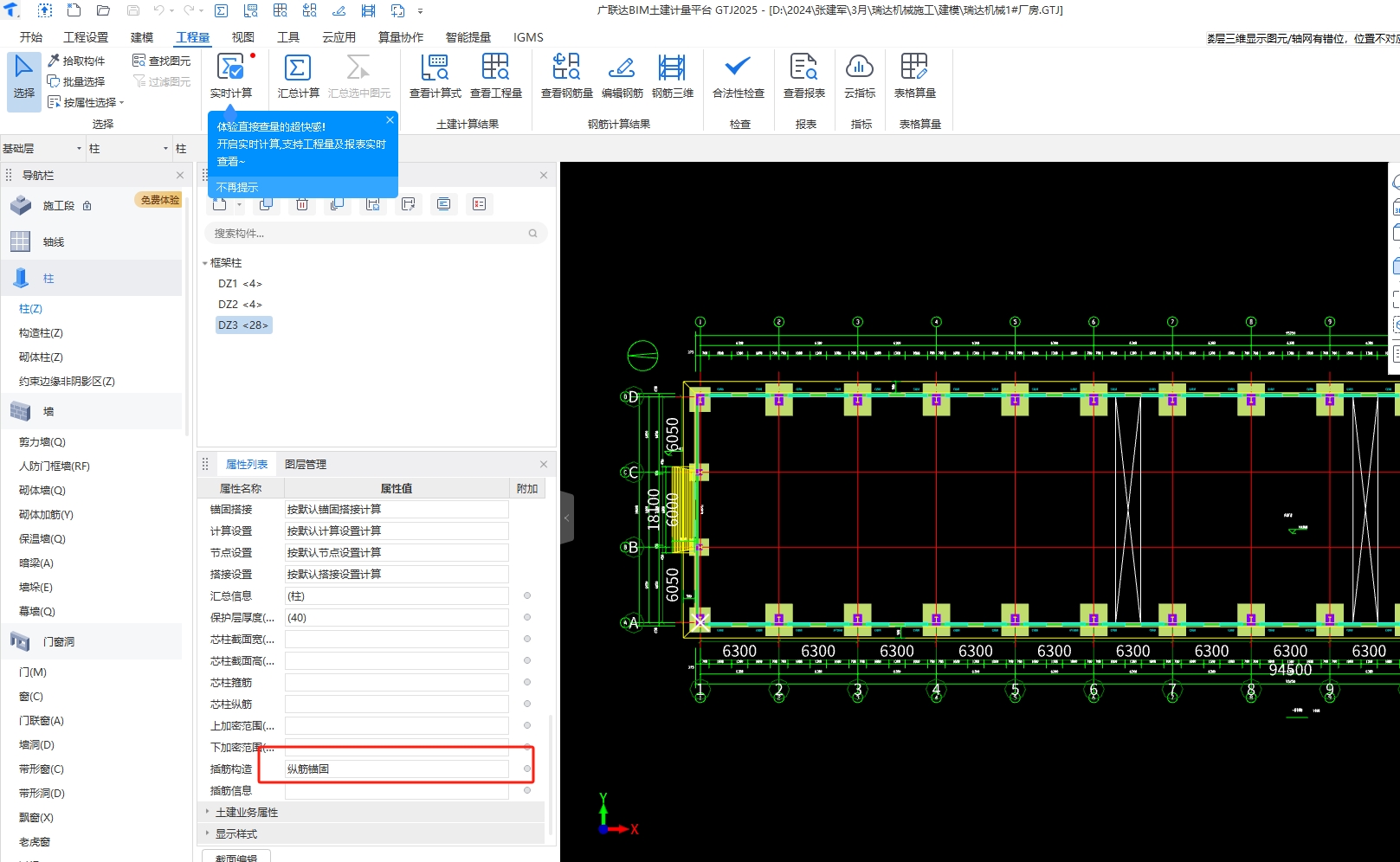
Task: Open the 按属性选择 dropdown arrow
Action: click(122, 102)
